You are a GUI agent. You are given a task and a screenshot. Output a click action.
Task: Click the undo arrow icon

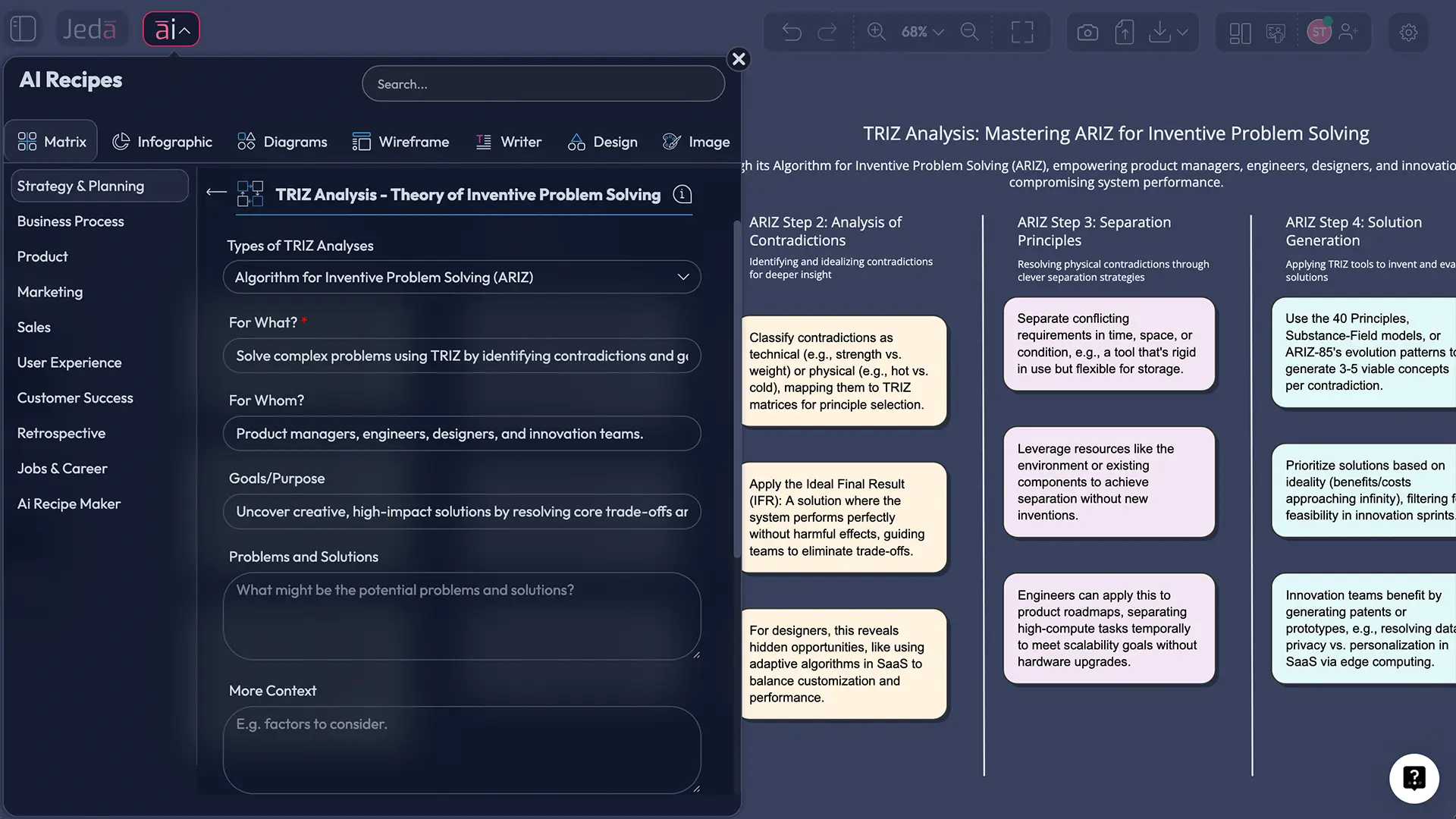tap(792, 32)
